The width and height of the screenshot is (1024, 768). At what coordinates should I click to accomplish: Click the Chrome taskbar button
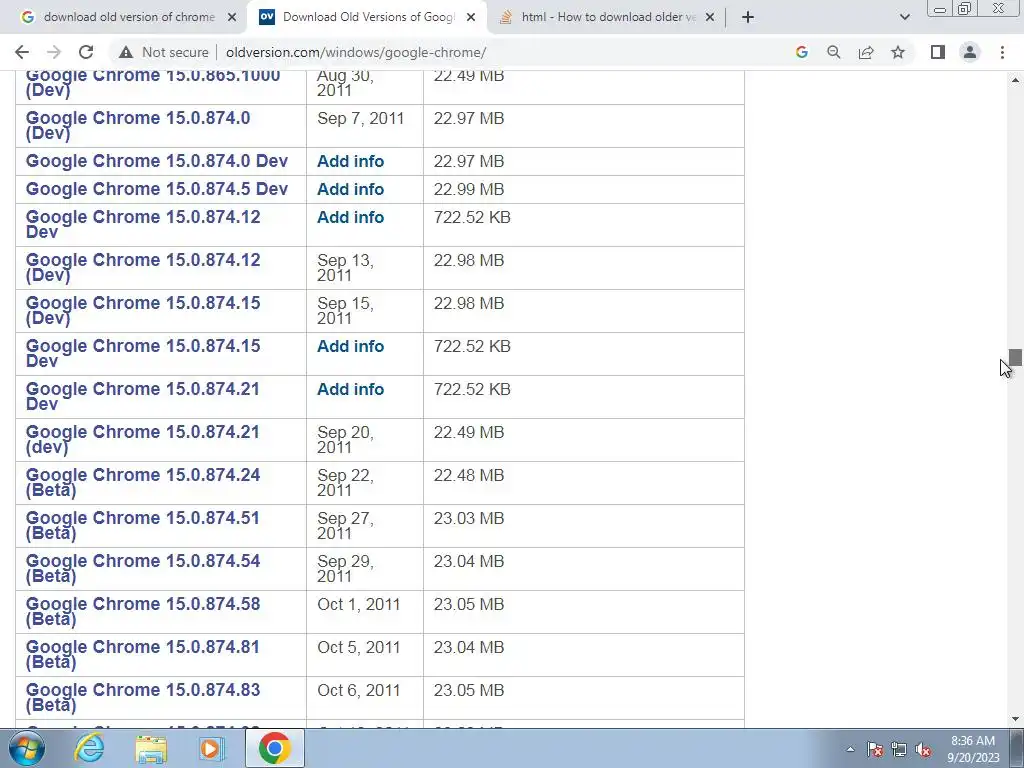274,748
